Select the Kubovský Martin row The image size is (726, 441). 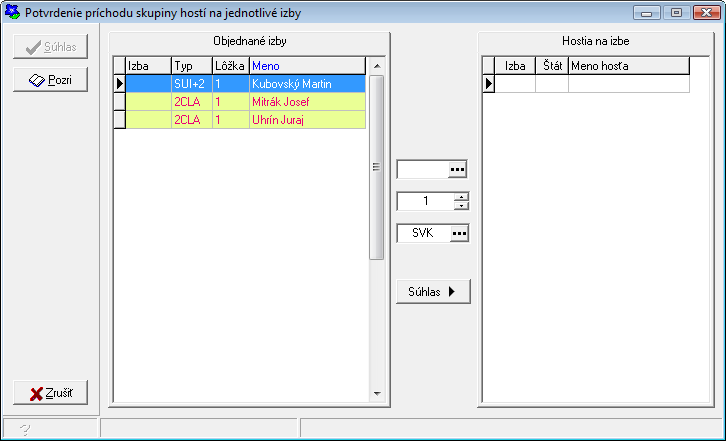click(x=307, y=85)
